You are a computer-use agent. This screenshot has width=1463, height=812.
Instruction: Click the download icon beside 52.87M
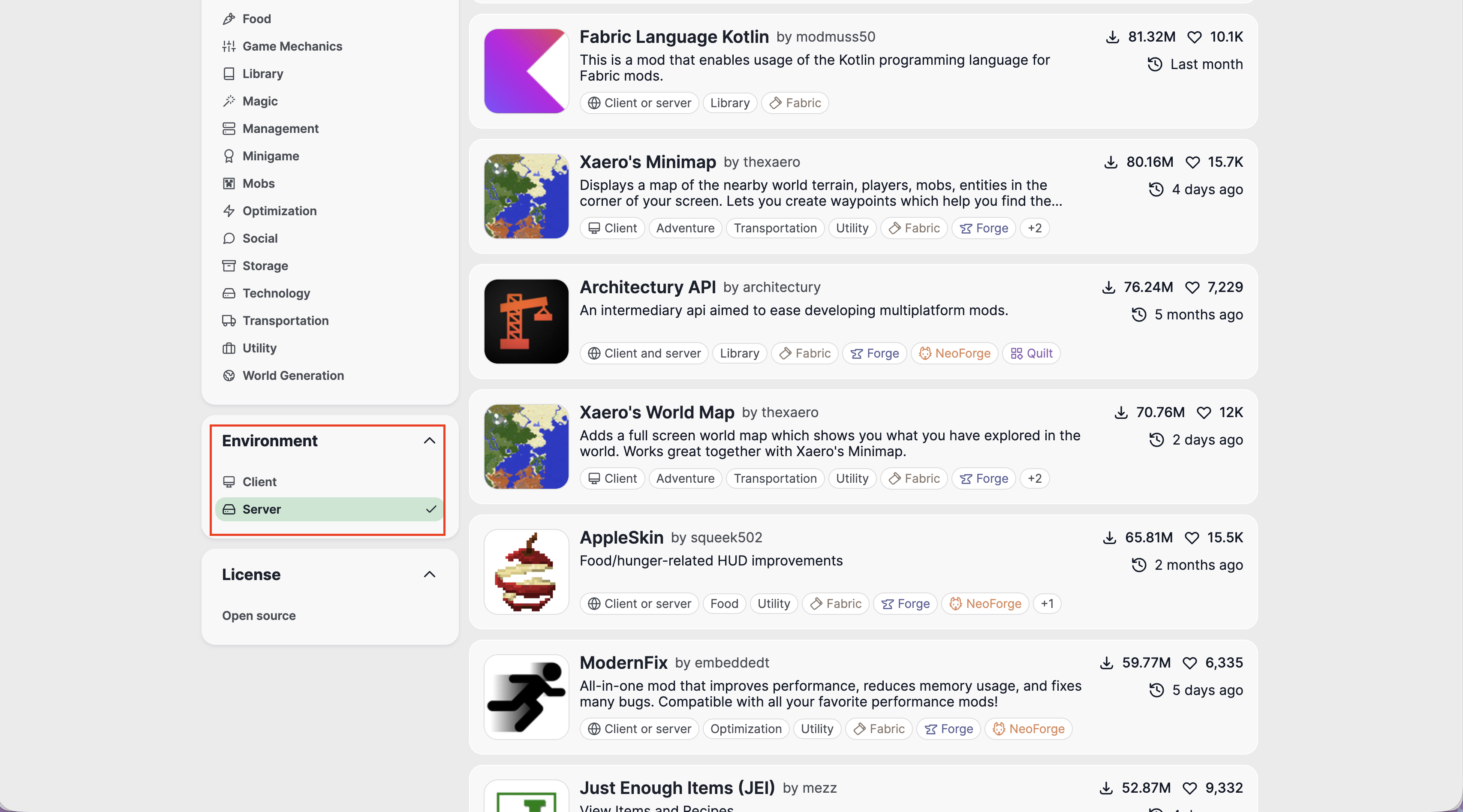(x=1106, y=788)
